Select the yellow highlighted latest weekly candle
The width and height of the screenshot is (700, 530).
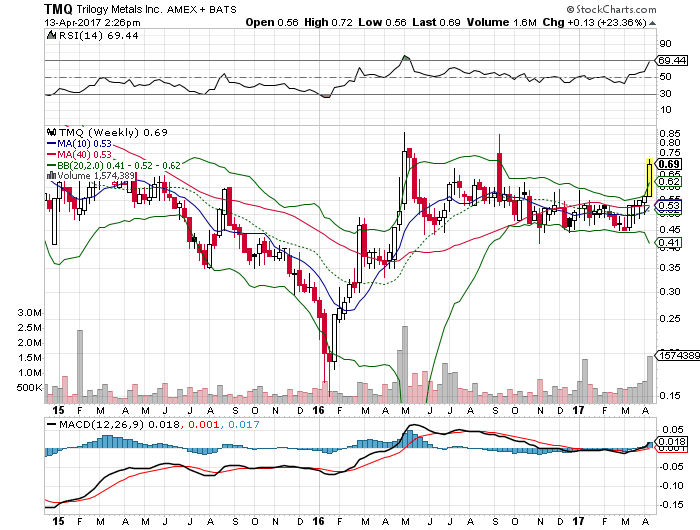coord(650,177)
